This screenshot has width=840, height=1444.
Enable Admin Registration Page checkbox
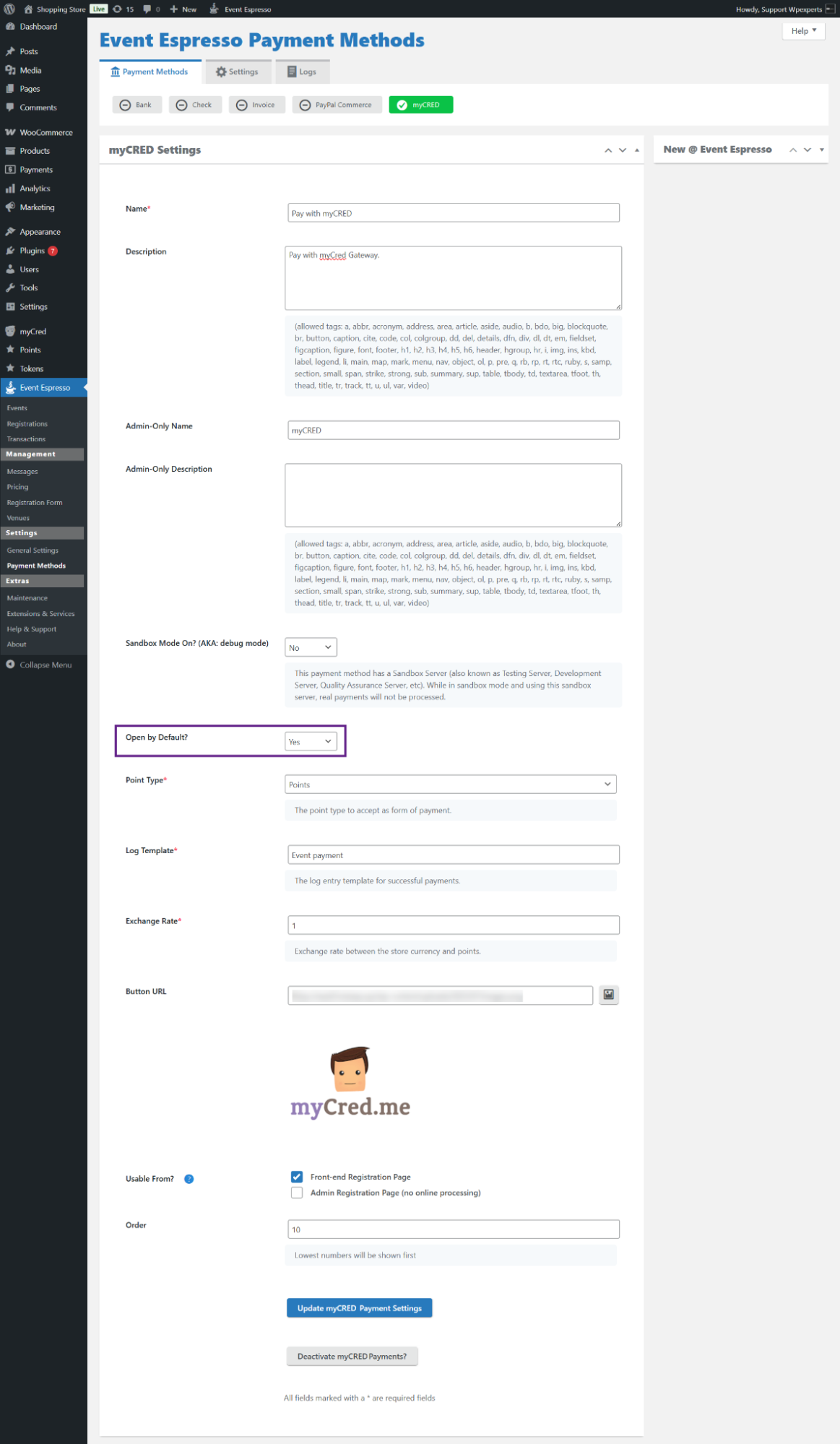pyautogui.click(x=297, y=1193)
